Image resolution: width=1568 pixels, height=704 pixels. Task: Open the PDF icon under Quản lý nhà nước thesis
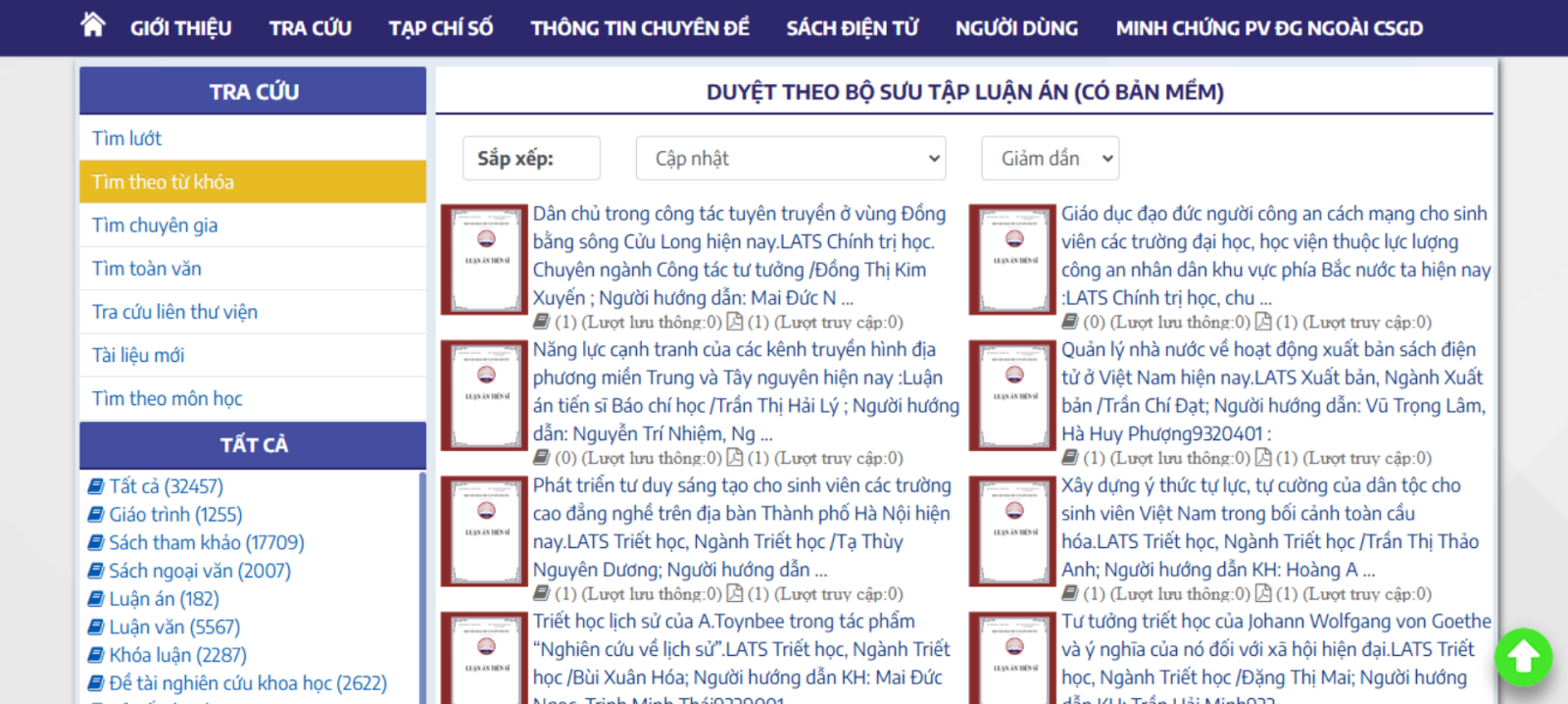(1263, 458)
